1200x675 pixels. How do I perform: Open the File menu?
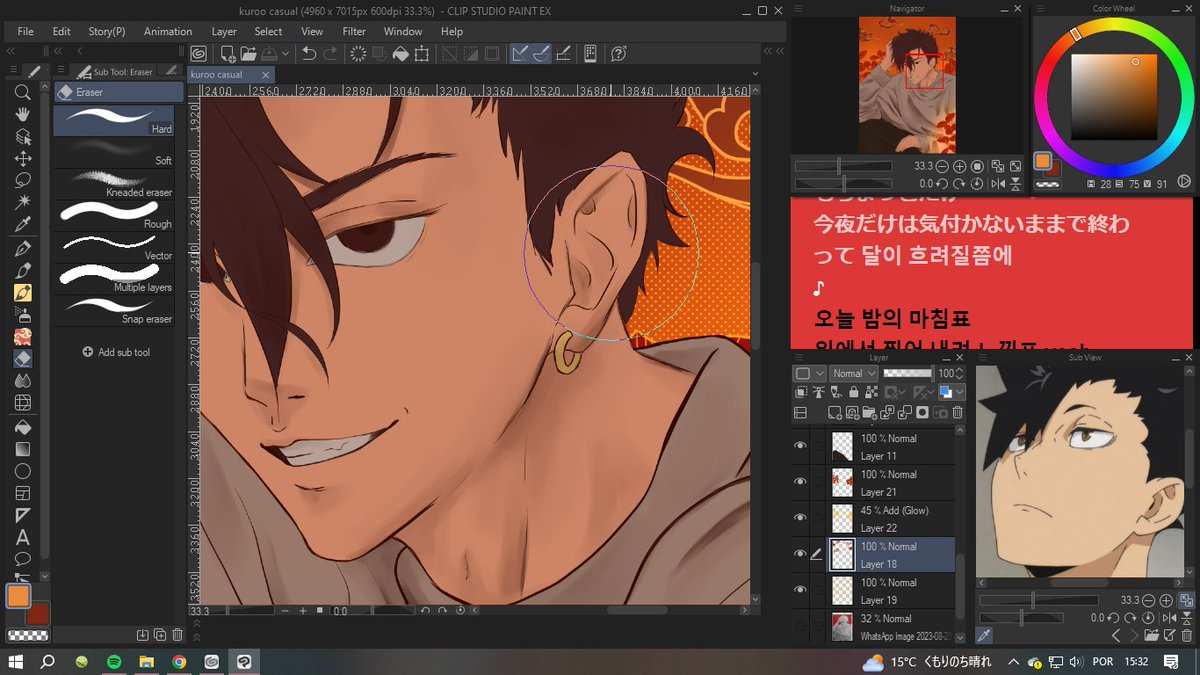point(25,31)
